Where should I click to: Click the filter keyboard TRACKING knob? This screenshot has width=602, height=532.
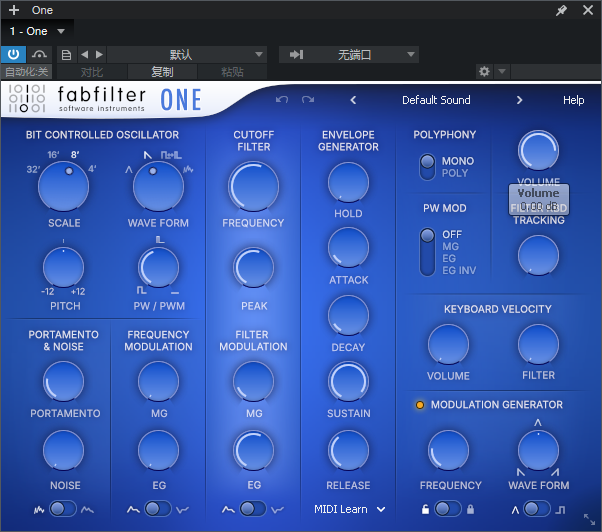(x=538, y=256)
